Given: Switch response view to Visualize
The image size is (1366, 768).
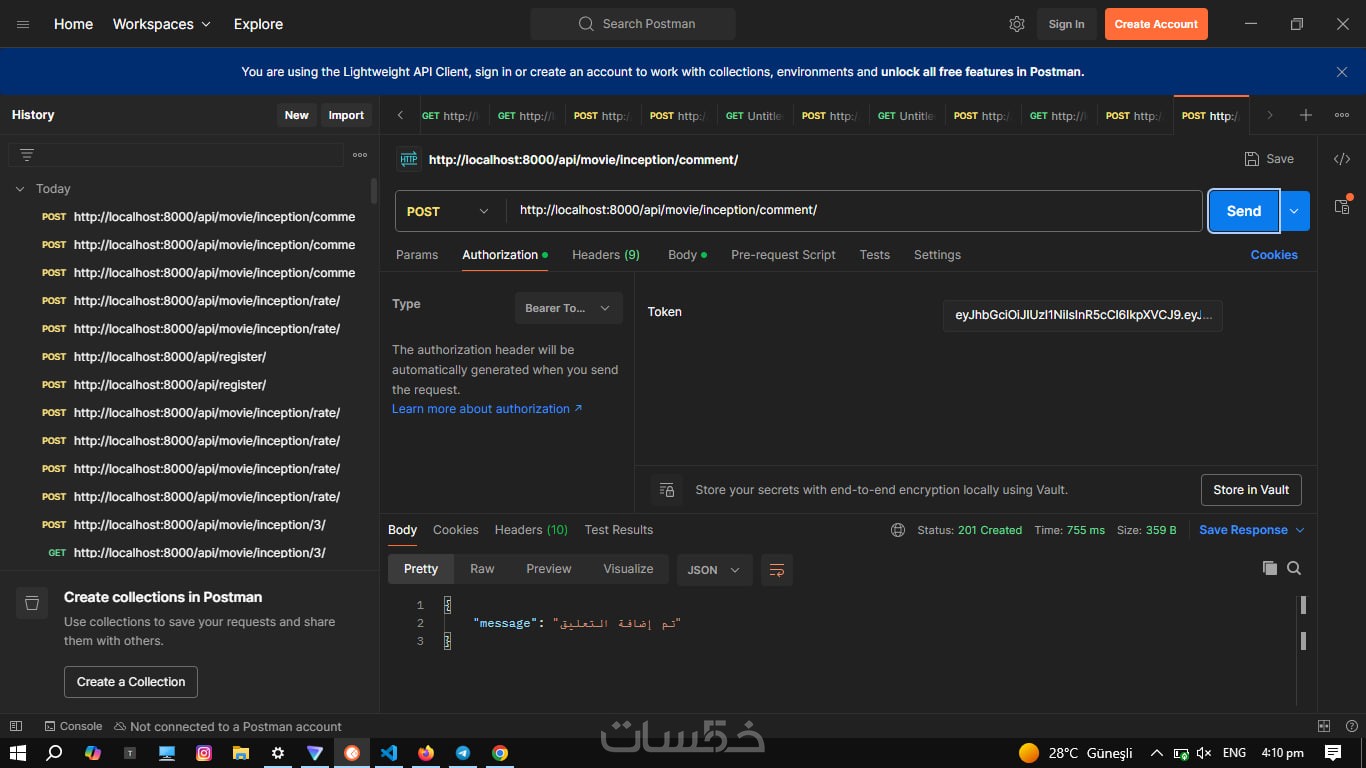Looking at the screenshot, I should point(628,569).
